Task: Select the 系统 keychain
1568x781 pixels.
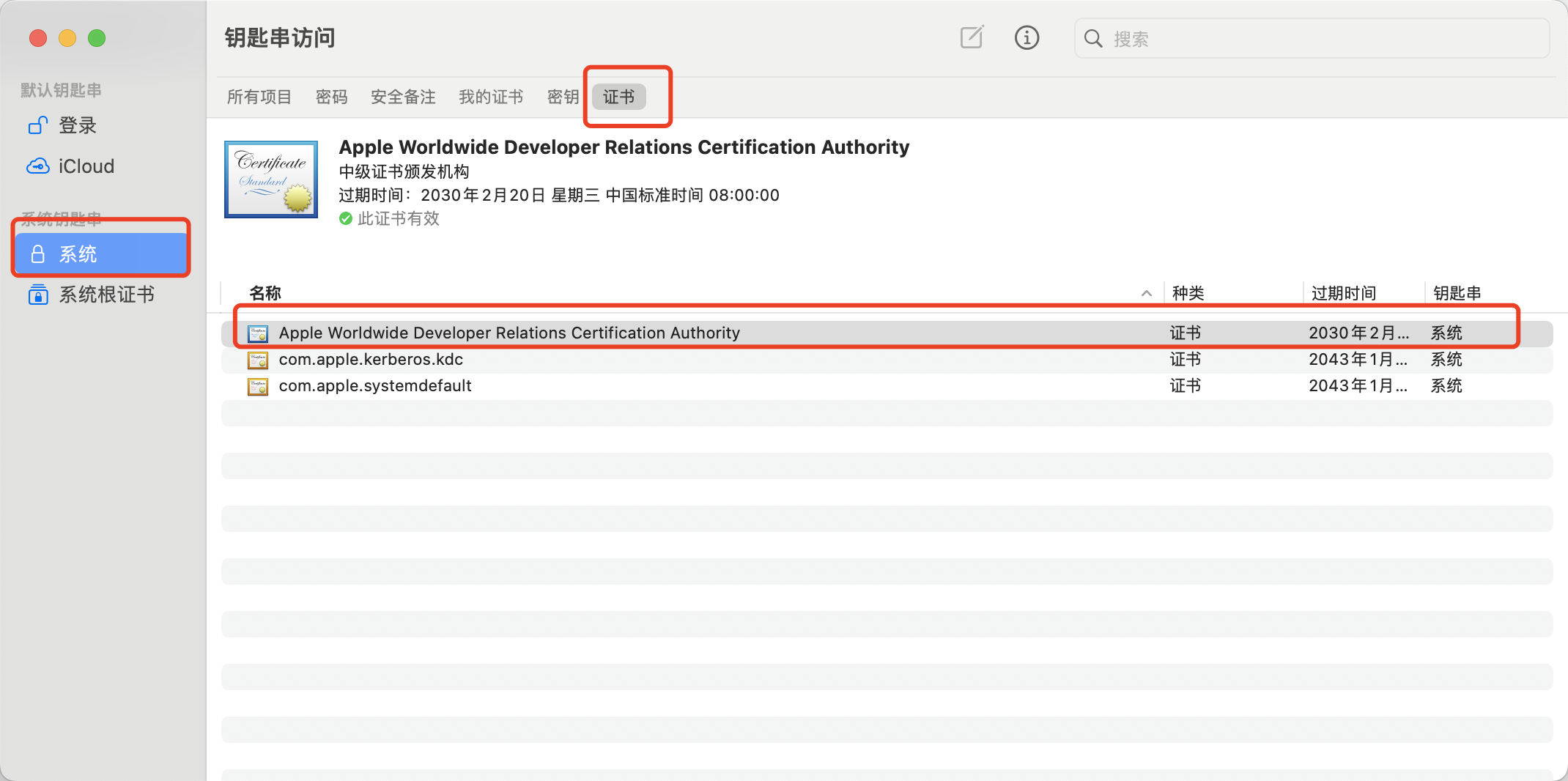Action: tap(101, 253)
